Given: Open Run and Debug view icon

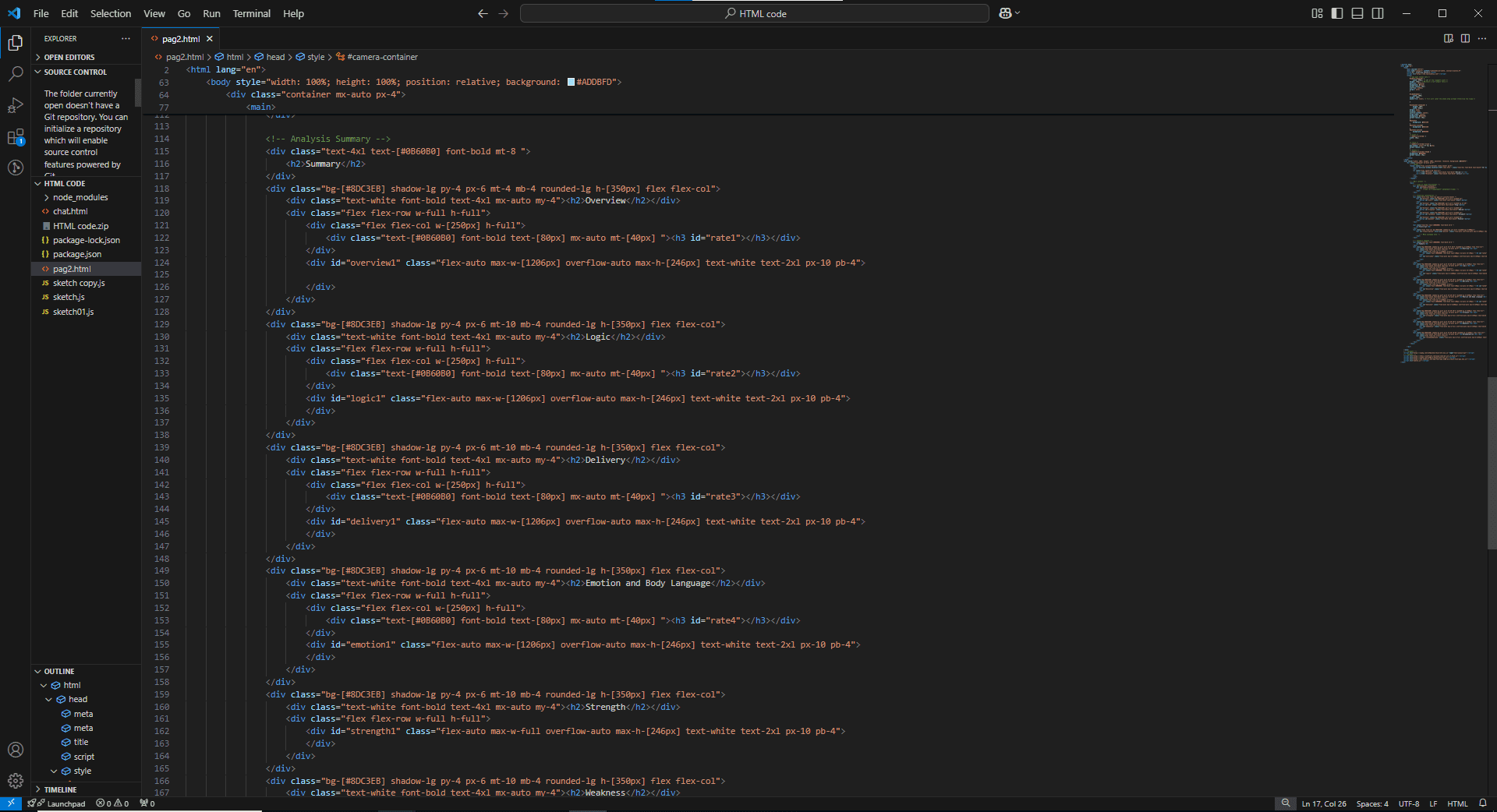Looking at the screenshot, I should [15, 105].
